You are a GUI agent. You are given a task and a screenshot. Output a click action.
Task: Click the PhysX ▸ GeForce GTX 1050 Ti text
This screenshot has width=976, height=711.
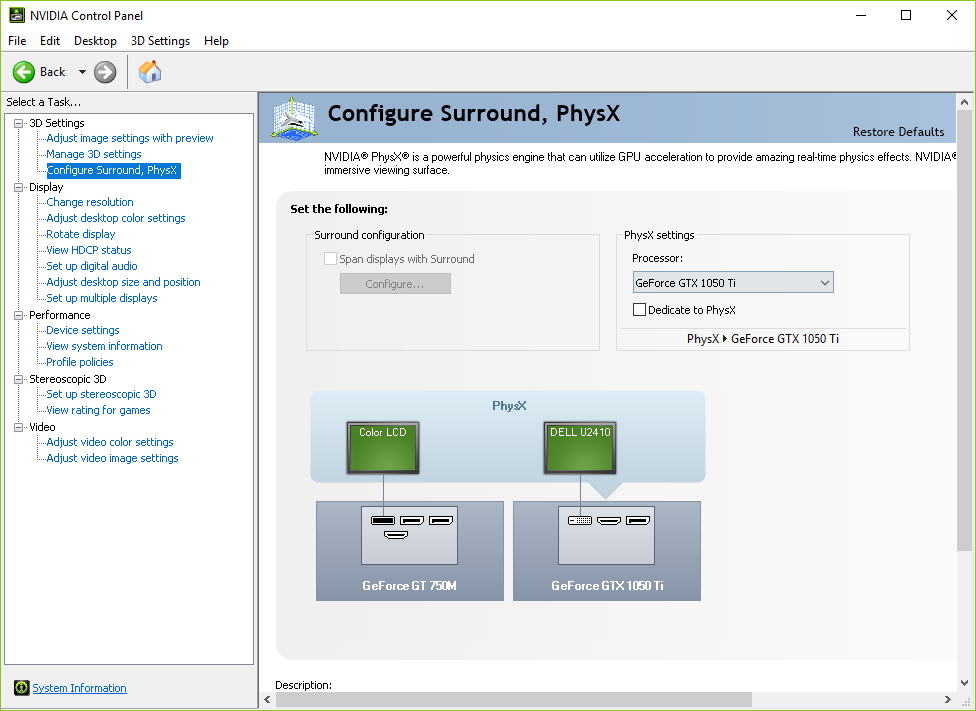tap(762, 339)
